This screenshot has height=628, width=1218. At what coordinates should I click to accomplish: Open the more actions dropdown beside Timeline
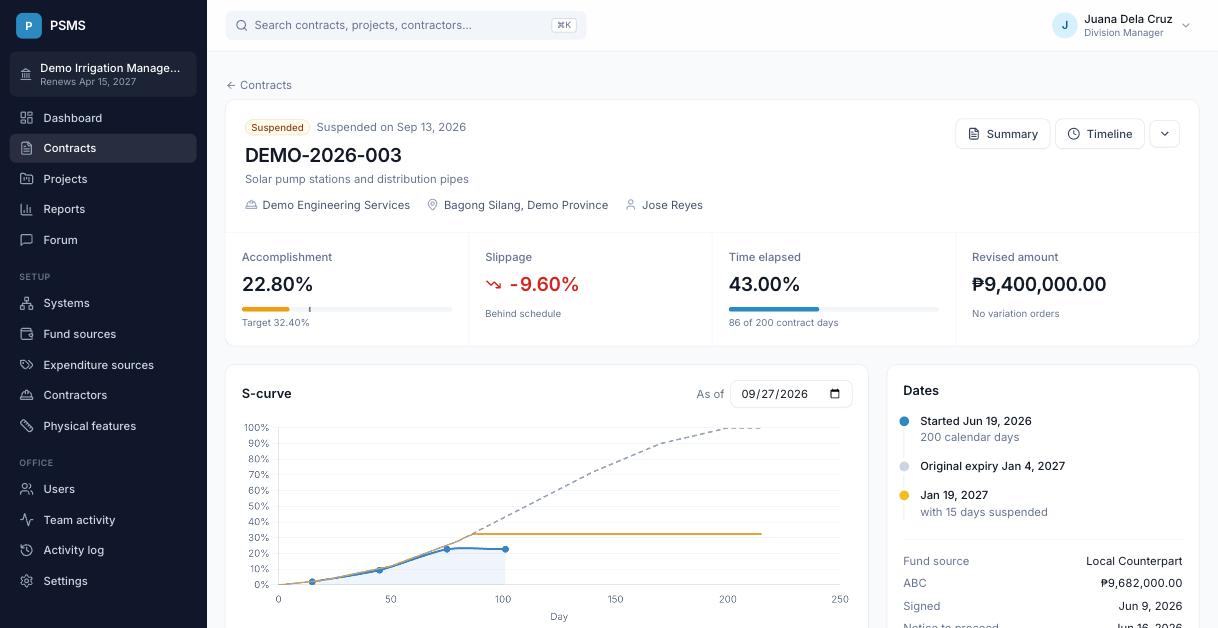(x=1165, y=134)
